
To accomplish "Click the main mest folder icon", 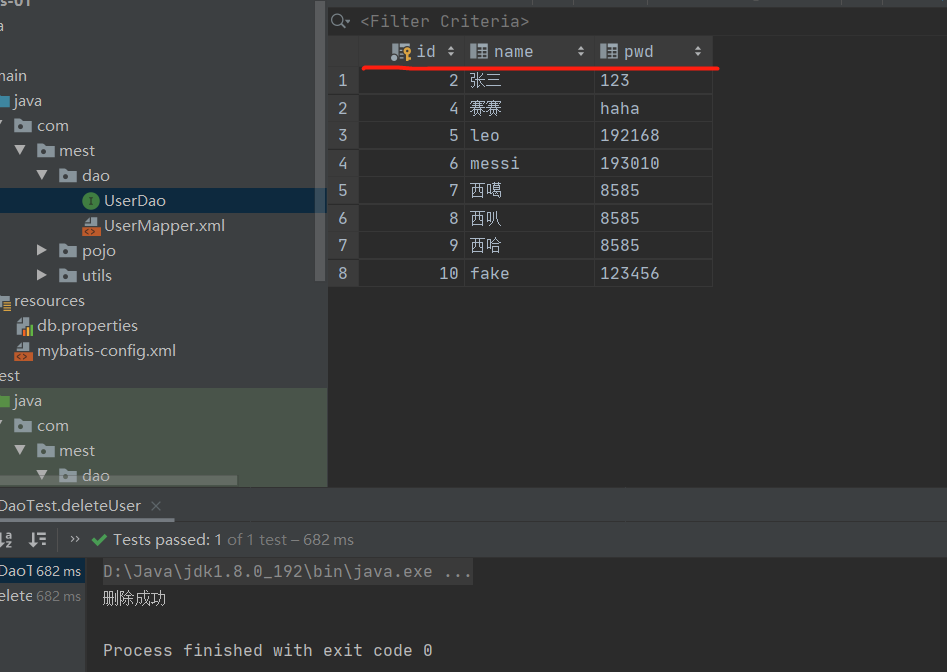I will pos(46,150).
